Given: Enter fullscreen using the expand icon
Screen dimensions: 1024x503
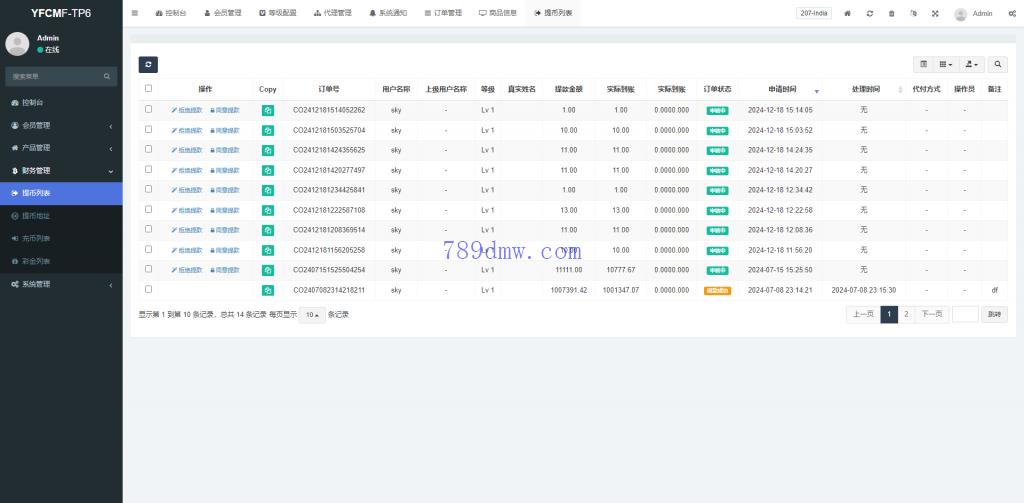Looking at the screenshot, I should [935, 13].
